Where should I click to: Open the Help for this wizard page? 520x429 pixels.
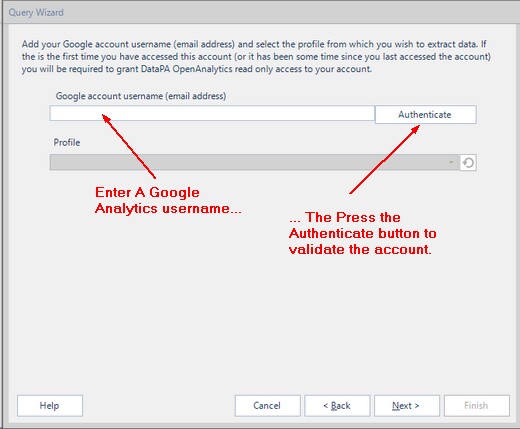[50, 406]
